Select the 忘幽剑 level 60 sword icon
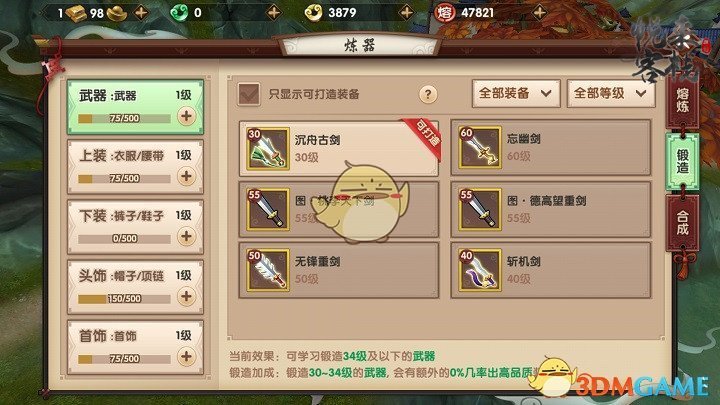 click(x=480, y=147)
